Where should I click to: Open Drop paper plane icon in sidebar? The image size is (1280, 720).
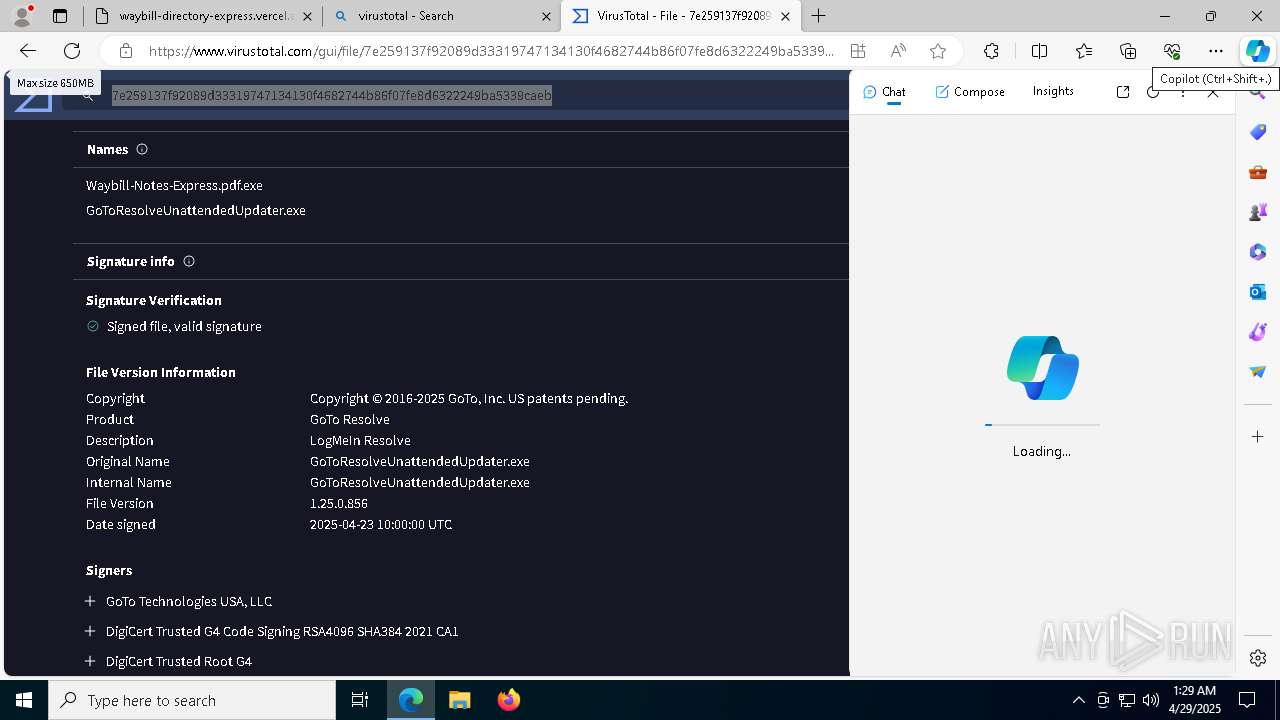click(1258, 372)
